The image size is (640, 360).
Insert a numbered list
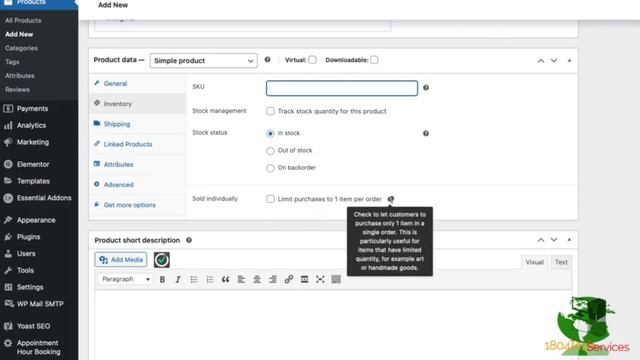pos(210,280)
